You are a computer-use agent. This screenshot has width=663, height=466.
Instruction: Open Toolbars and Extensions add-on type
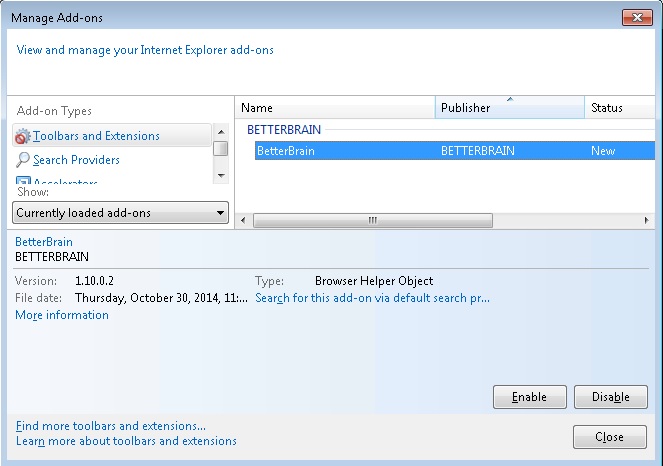(x=112, y=136)
